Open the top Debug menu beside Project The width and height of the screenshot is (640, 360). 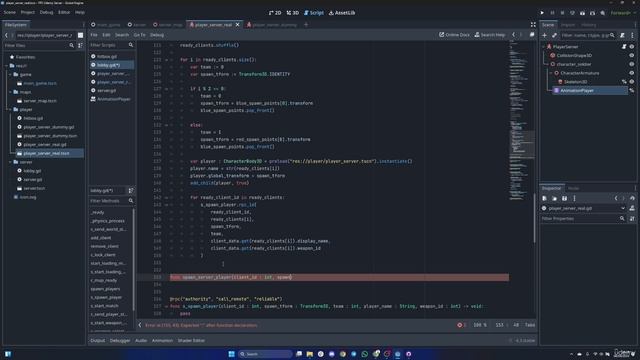pyautogui.click(x=47, y=12)
